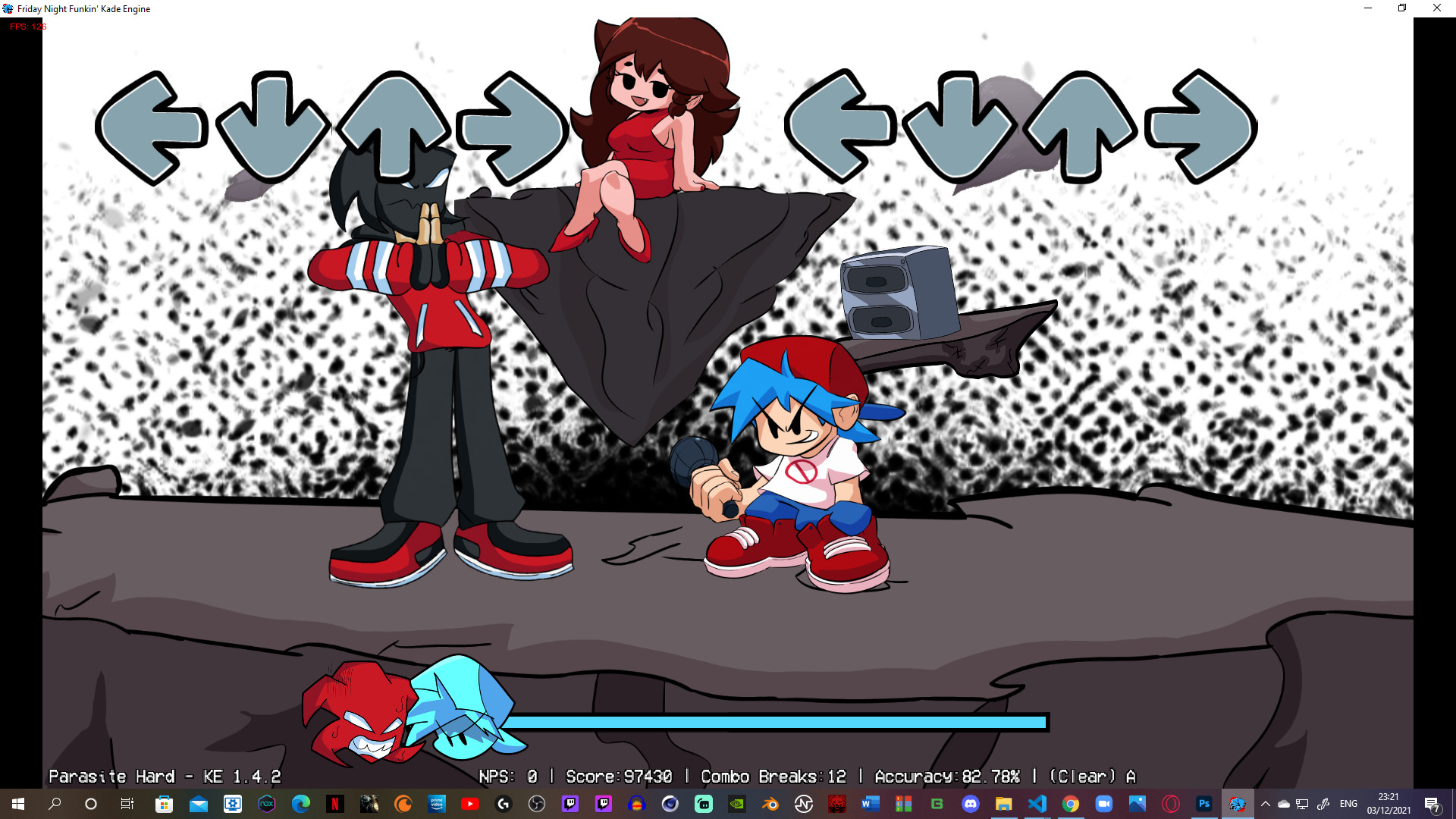Open Microsoft Word
Image resolution: width=1456 pixels, height=819 pixels.
coord(871,804)
